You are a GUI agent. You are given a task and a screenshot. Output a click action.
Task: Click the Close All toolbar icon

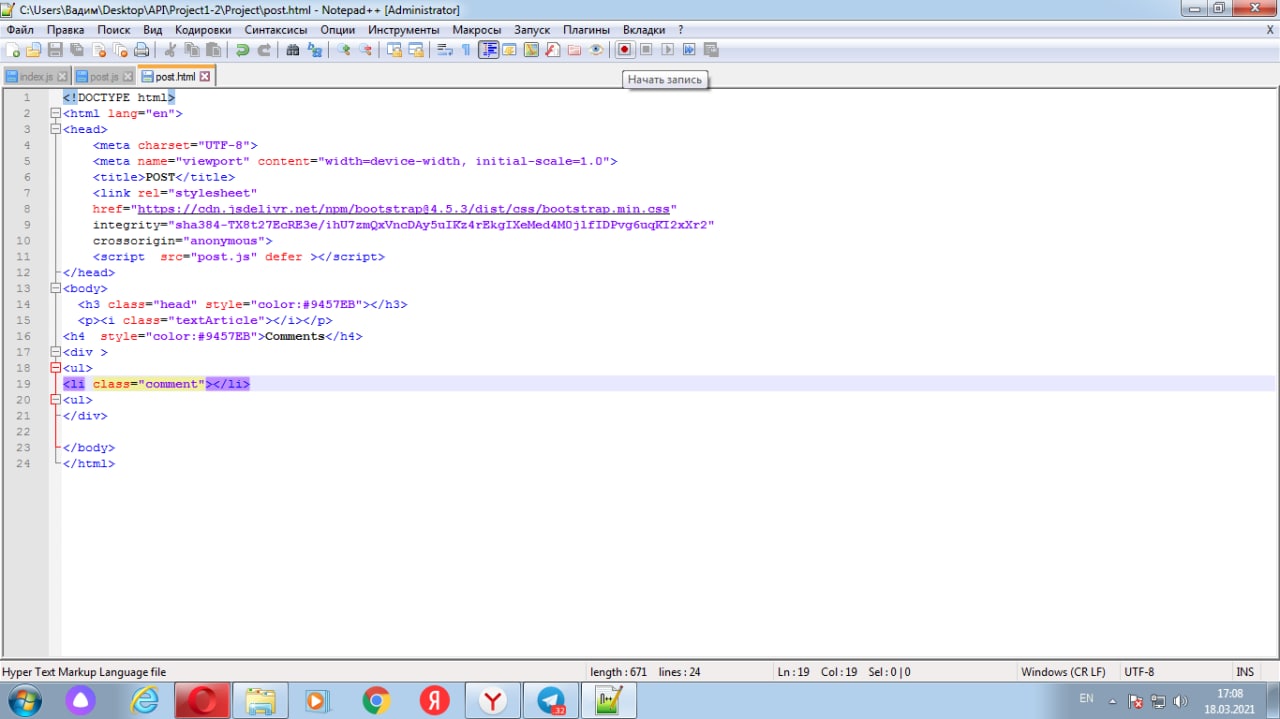(x=119, y=50)
